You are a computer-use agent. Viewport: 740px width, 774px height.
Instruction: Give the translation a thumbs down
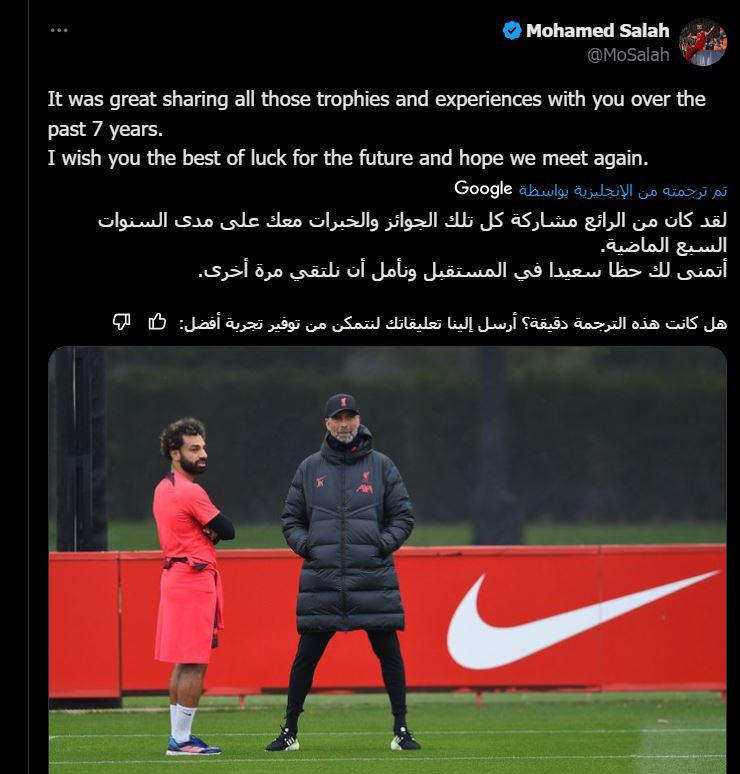click(x=121, y=322)
